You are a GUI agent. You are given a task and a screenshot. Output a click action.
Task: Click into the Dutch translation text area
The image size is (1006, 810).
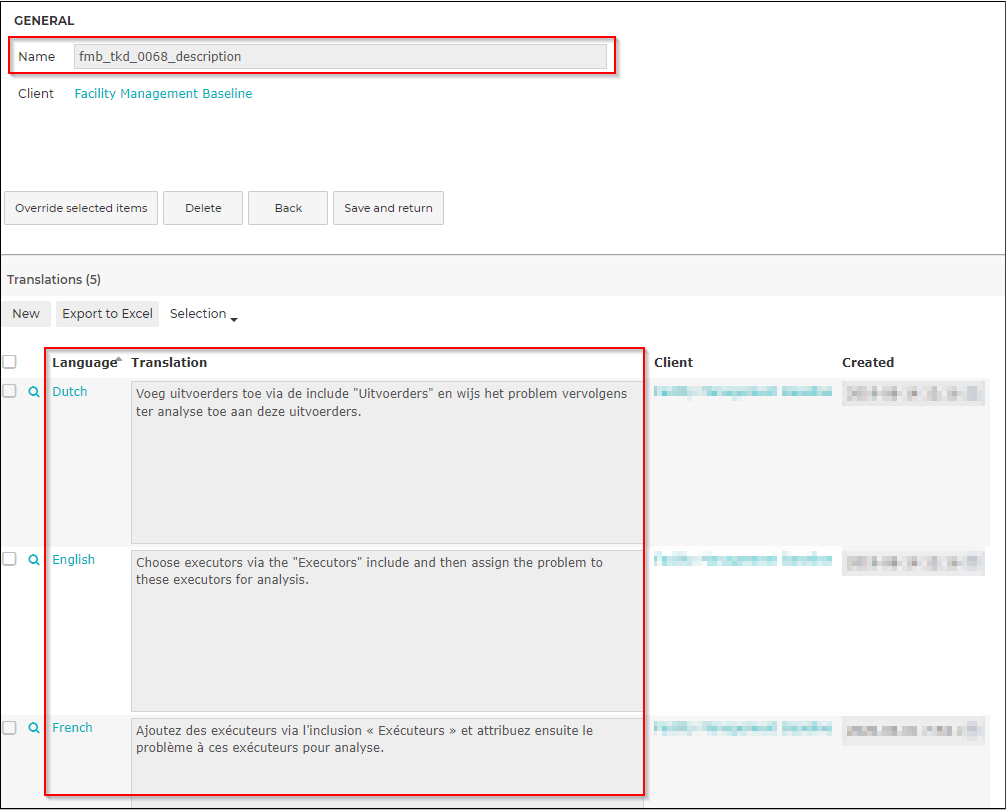(x=388, y=462)
